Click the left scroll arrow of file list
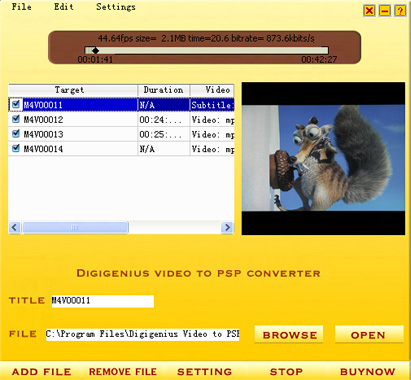Screen dimensions: 411x380 pos(14,227)
